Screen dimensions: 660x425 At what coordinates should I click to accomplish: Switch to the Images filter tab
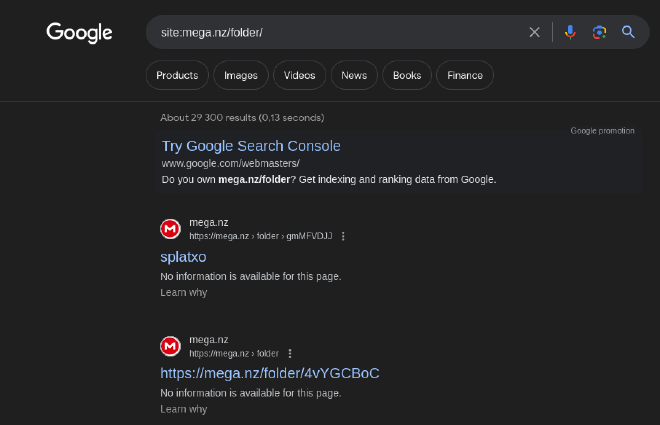[241, 75]
